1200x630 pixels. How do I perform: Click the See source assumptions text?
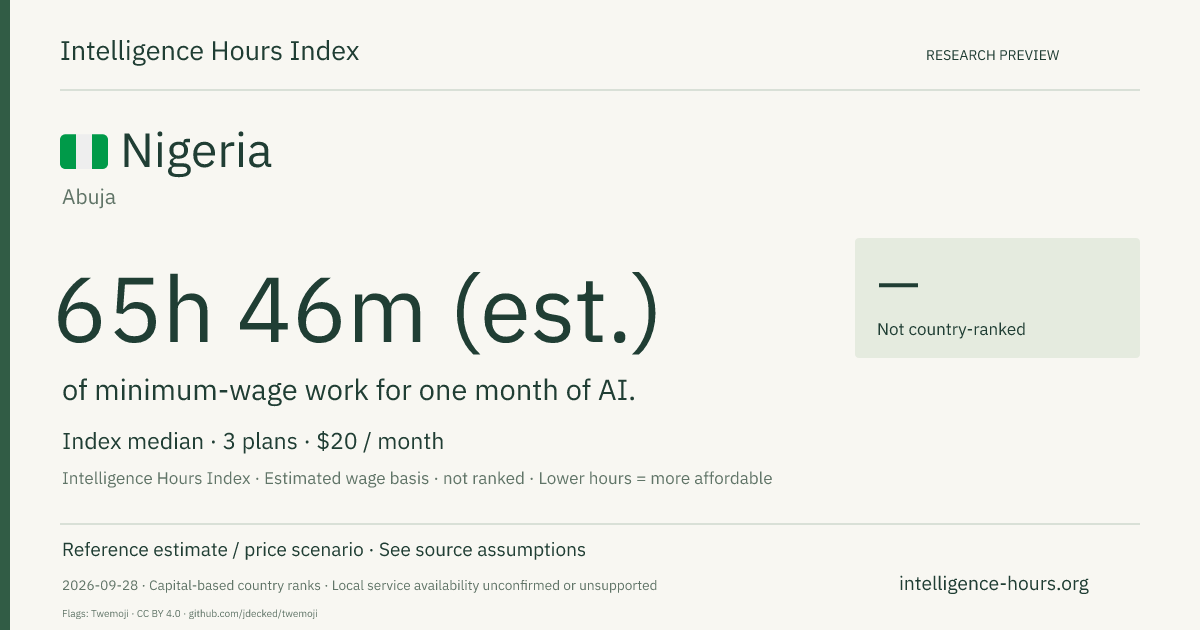tap(482, 550)
